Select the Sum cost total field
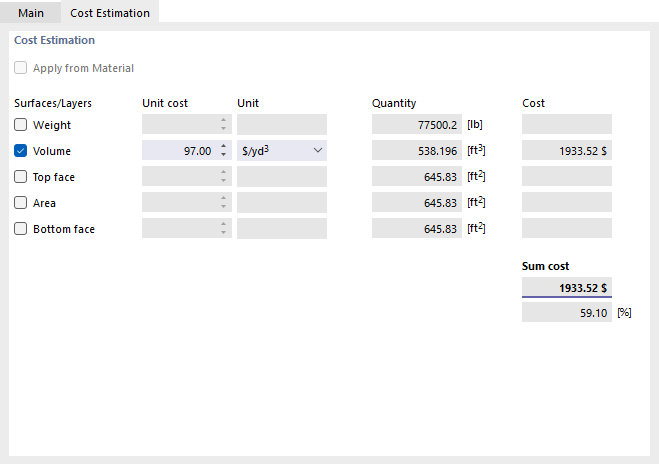 click(x=566, y=288)
